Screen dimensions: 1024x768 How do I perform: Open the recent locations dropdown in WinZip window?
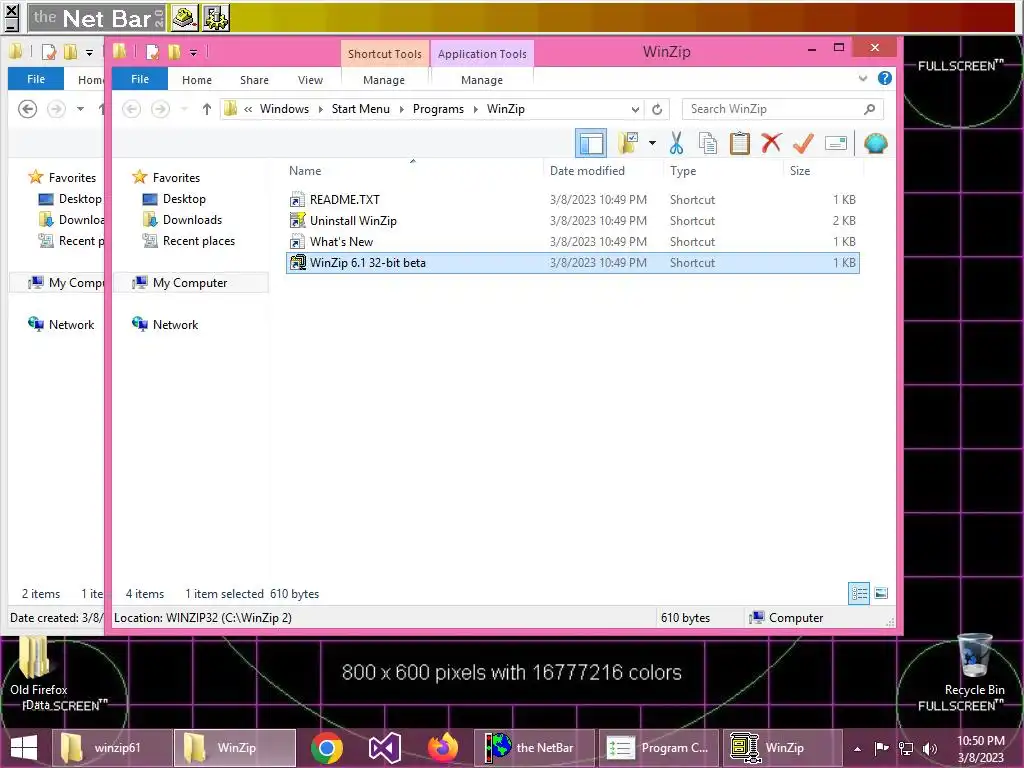185,109
